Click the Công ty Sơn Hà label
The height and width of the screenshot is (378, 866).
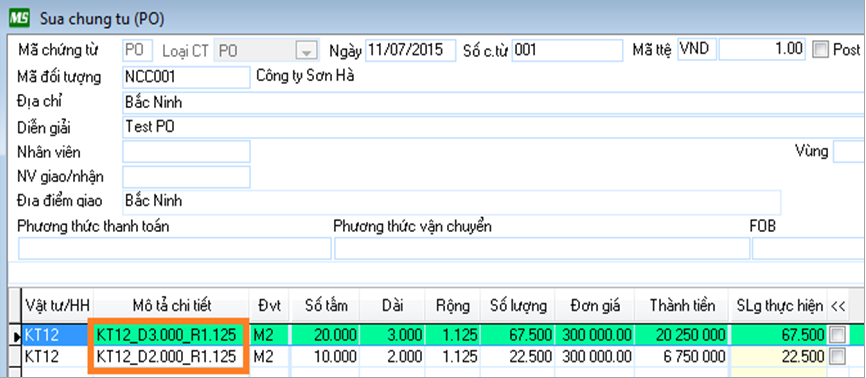pyautogui.click(x=305, y=76)
